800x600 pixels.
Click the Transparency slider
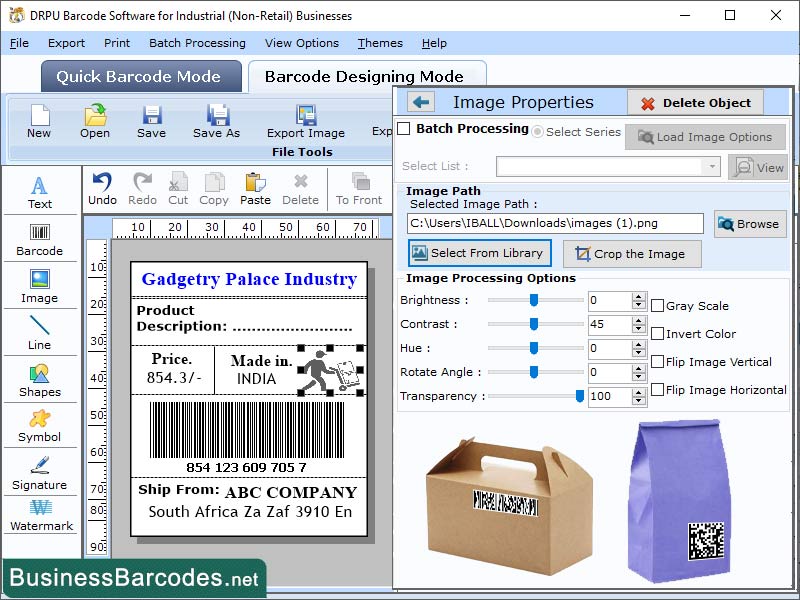click(x=578, y=396)
